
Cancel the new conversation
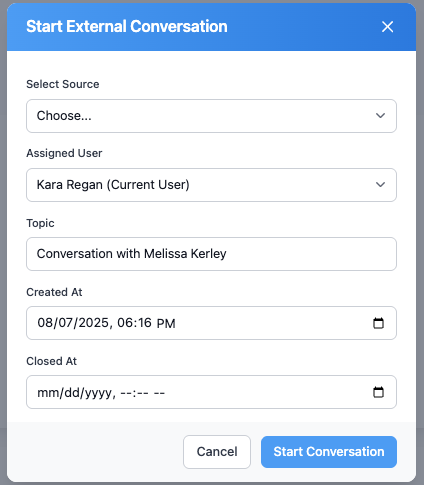pos(217,452)
